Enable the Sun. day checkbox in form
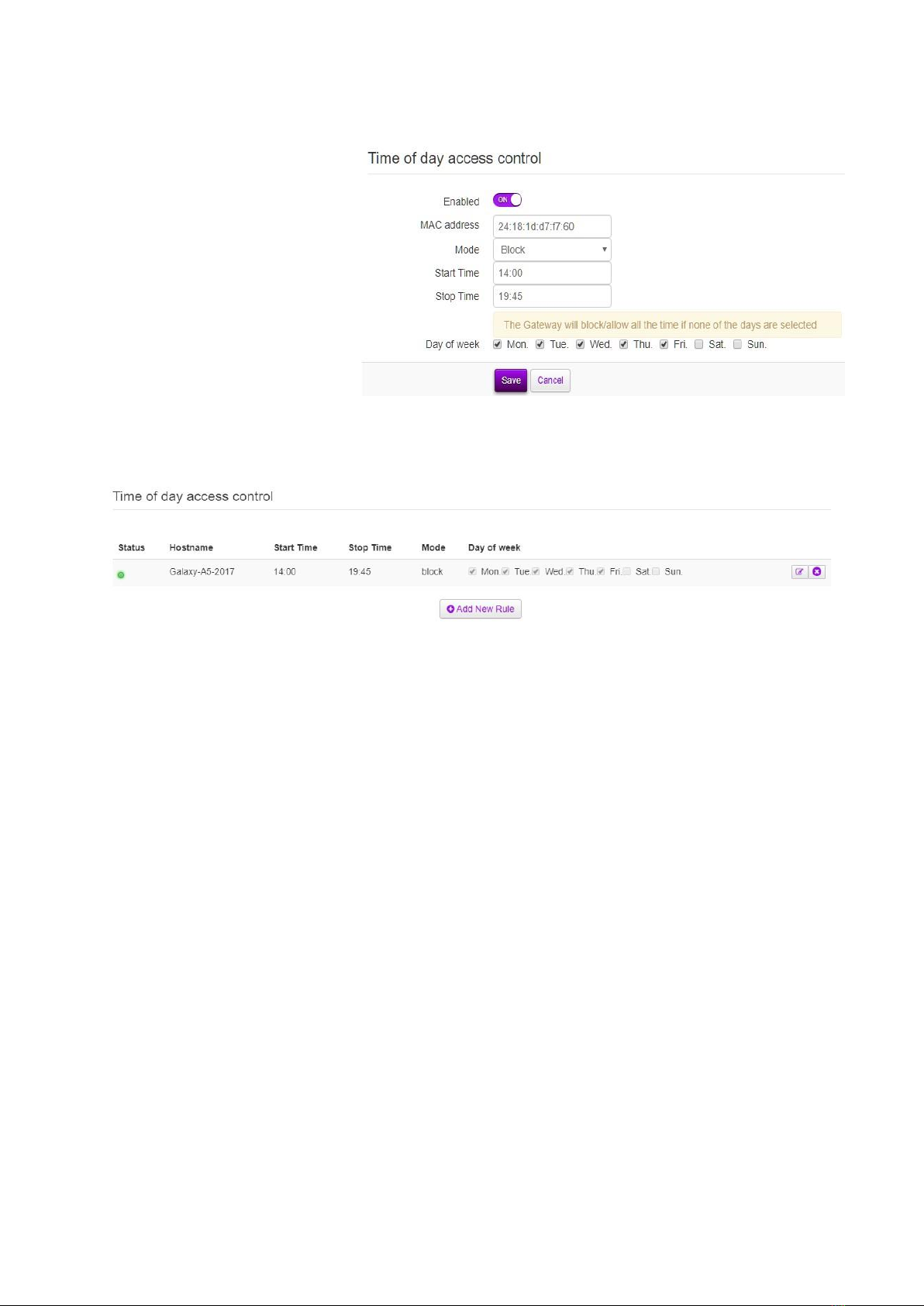 coord(737,345)
